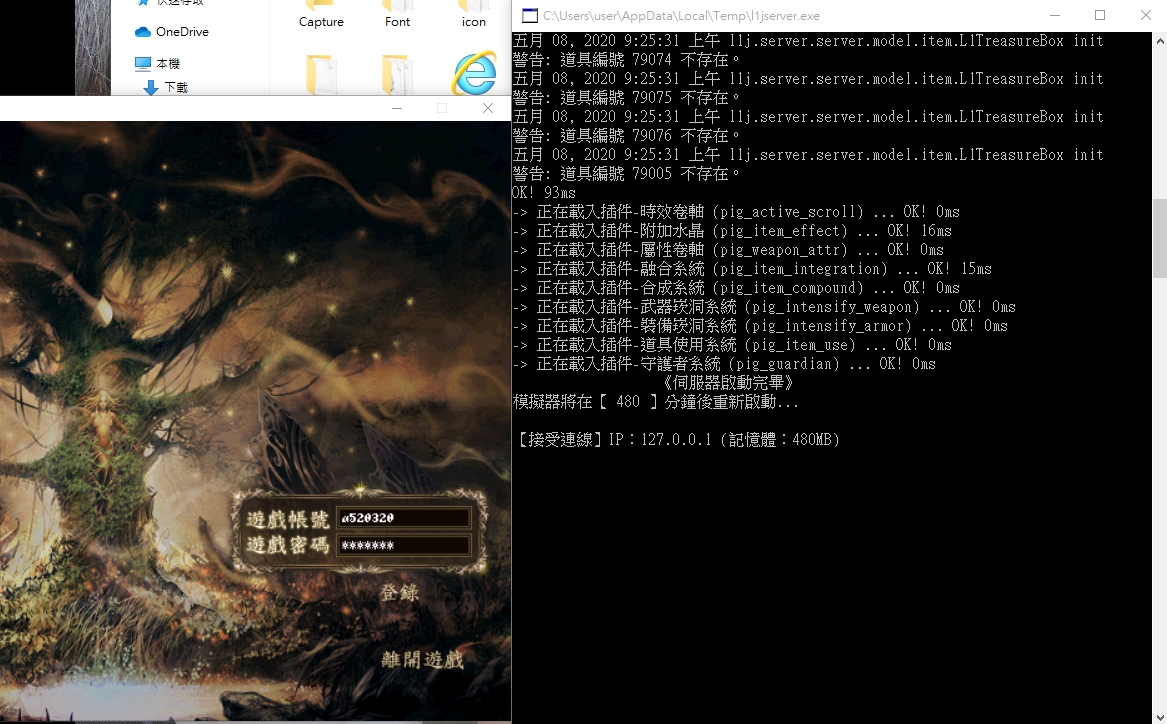Open the icon folder in File Explorer

point(473,15)
